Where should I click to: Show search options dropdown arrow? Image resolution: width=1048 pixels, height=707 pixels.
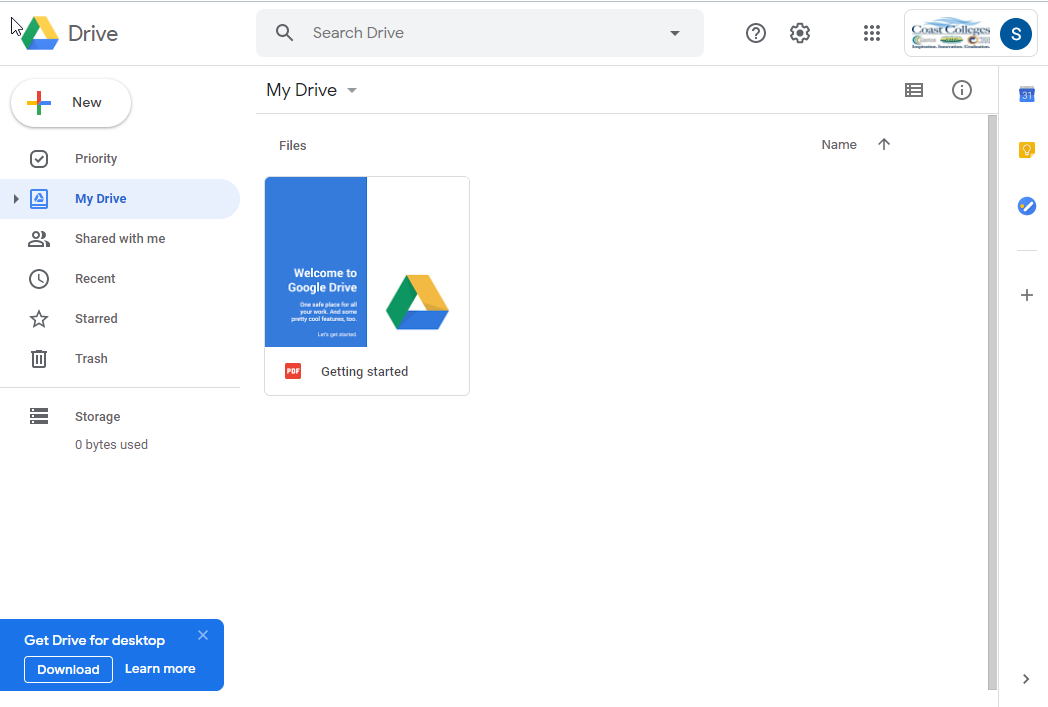(x=675, y=33)
